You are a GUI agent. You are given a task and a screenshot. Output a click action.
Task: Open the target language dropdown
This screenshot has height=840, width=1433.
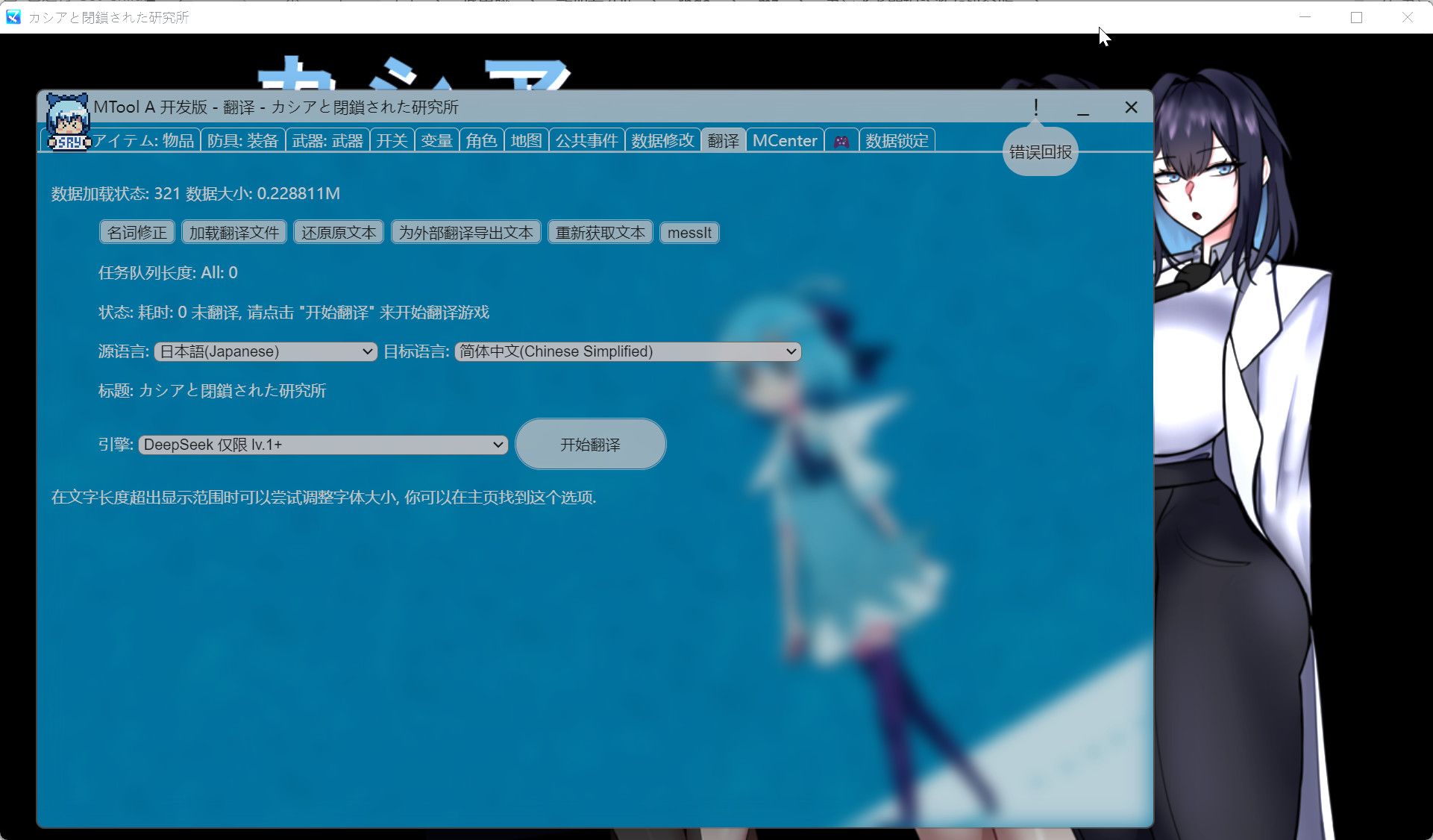627,351
